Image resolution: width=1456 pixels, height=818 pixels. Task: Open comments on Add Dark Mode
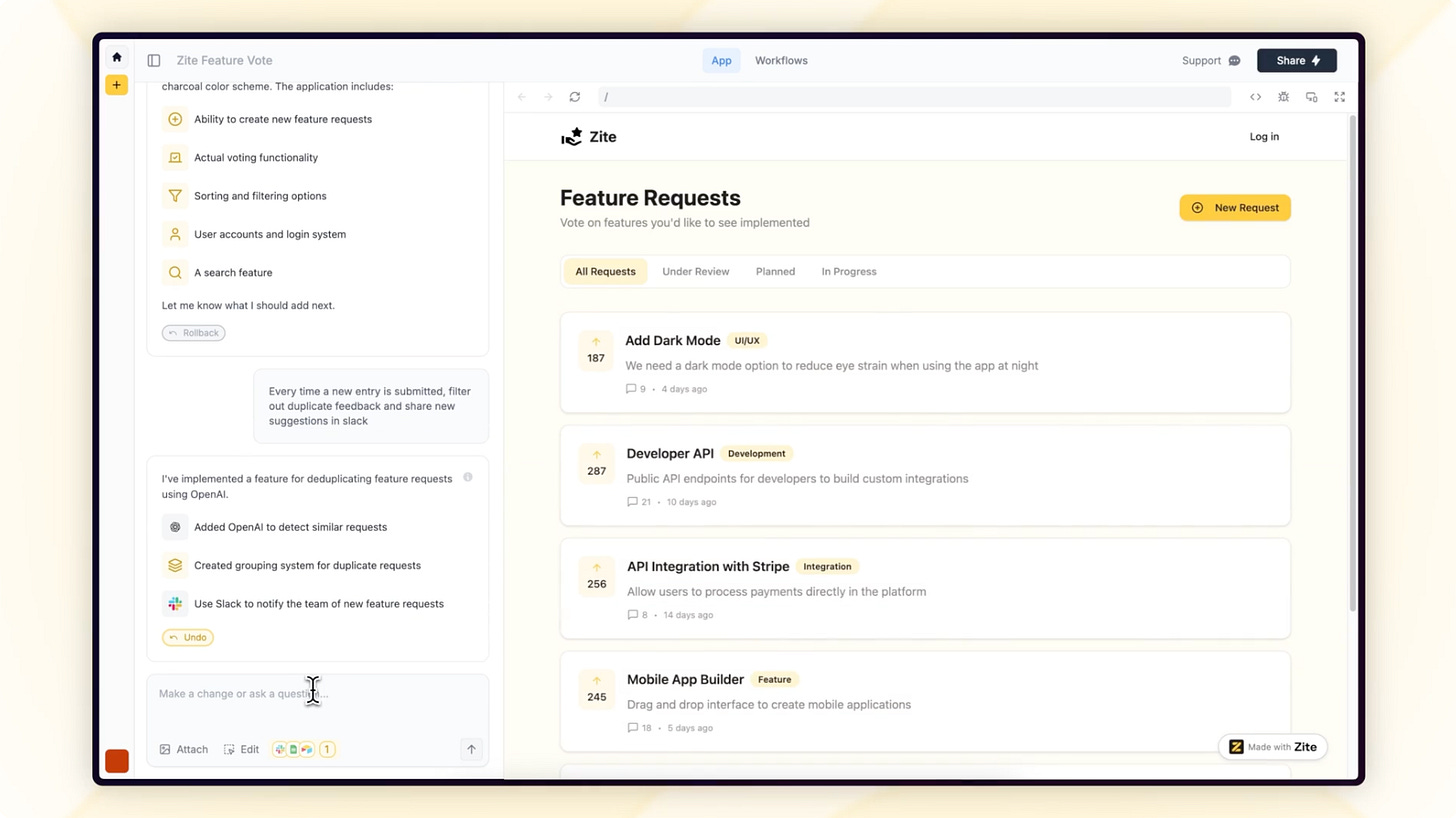(x=636, y=389)
